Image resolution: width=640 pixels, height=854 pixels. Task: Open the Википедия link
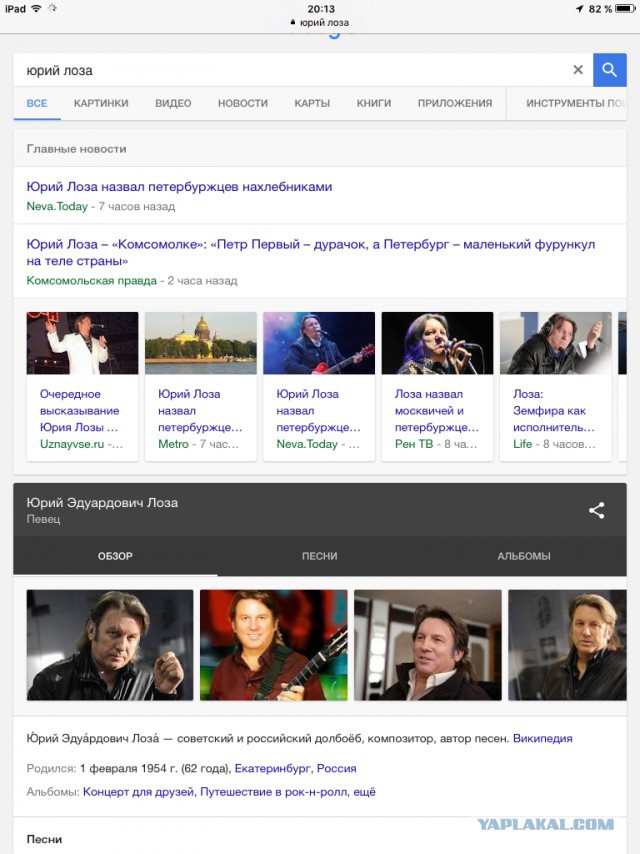coord(543,739)
